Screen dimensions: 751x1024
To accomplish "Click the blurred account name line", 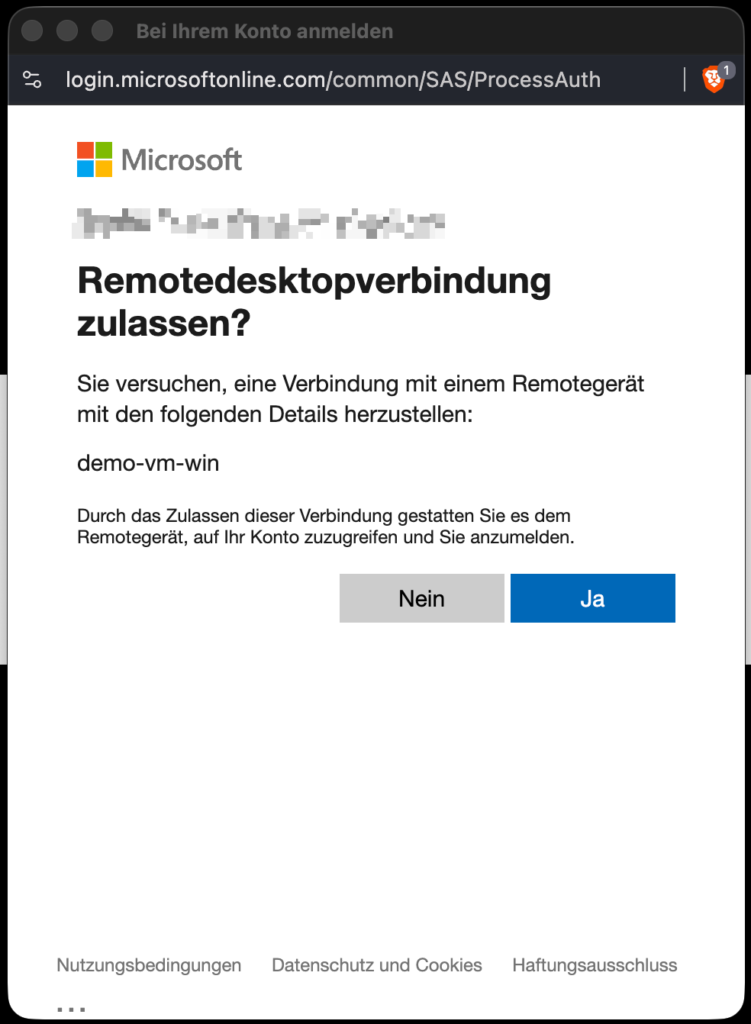I will (259, 223).
